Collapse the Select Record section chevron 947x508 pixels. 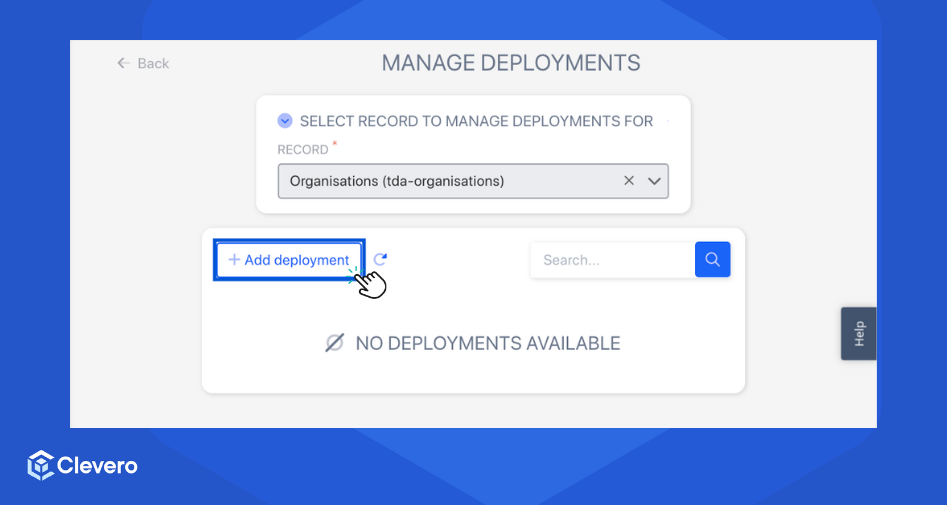click(x=284, y=121)
